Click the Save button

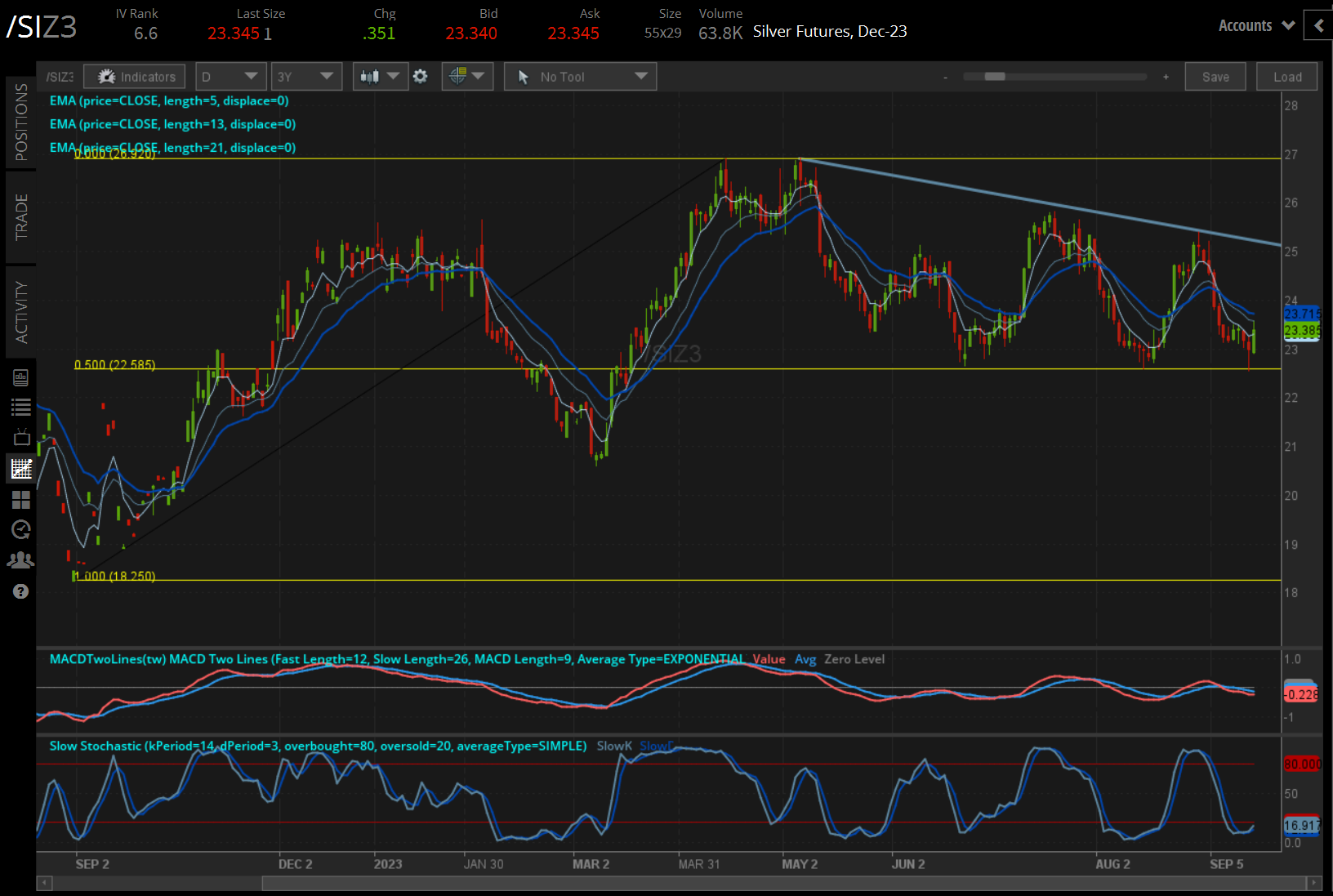point(1215,76)
